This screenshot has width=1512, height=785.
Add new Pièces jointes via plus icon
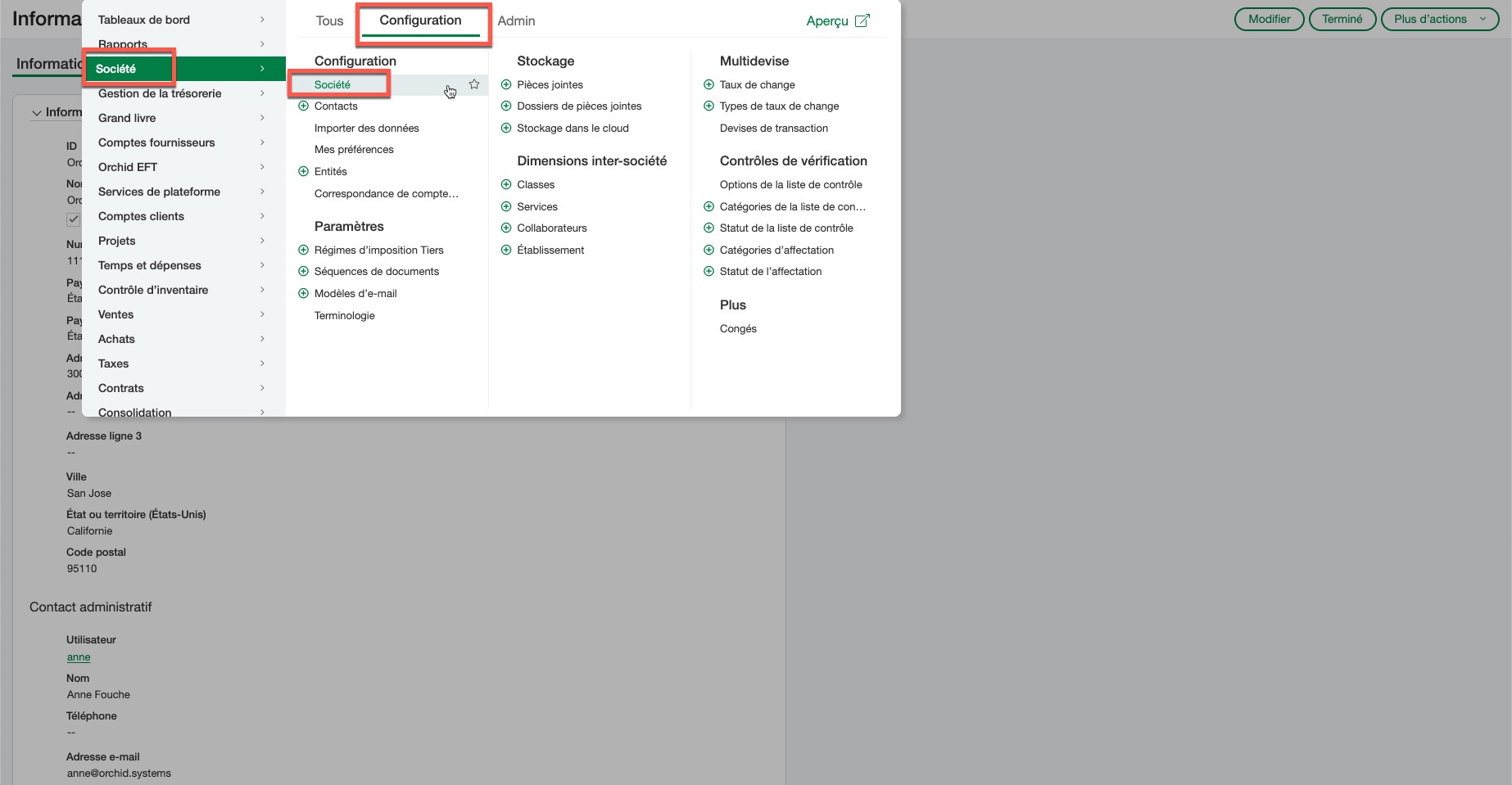[x=506, y=85]
